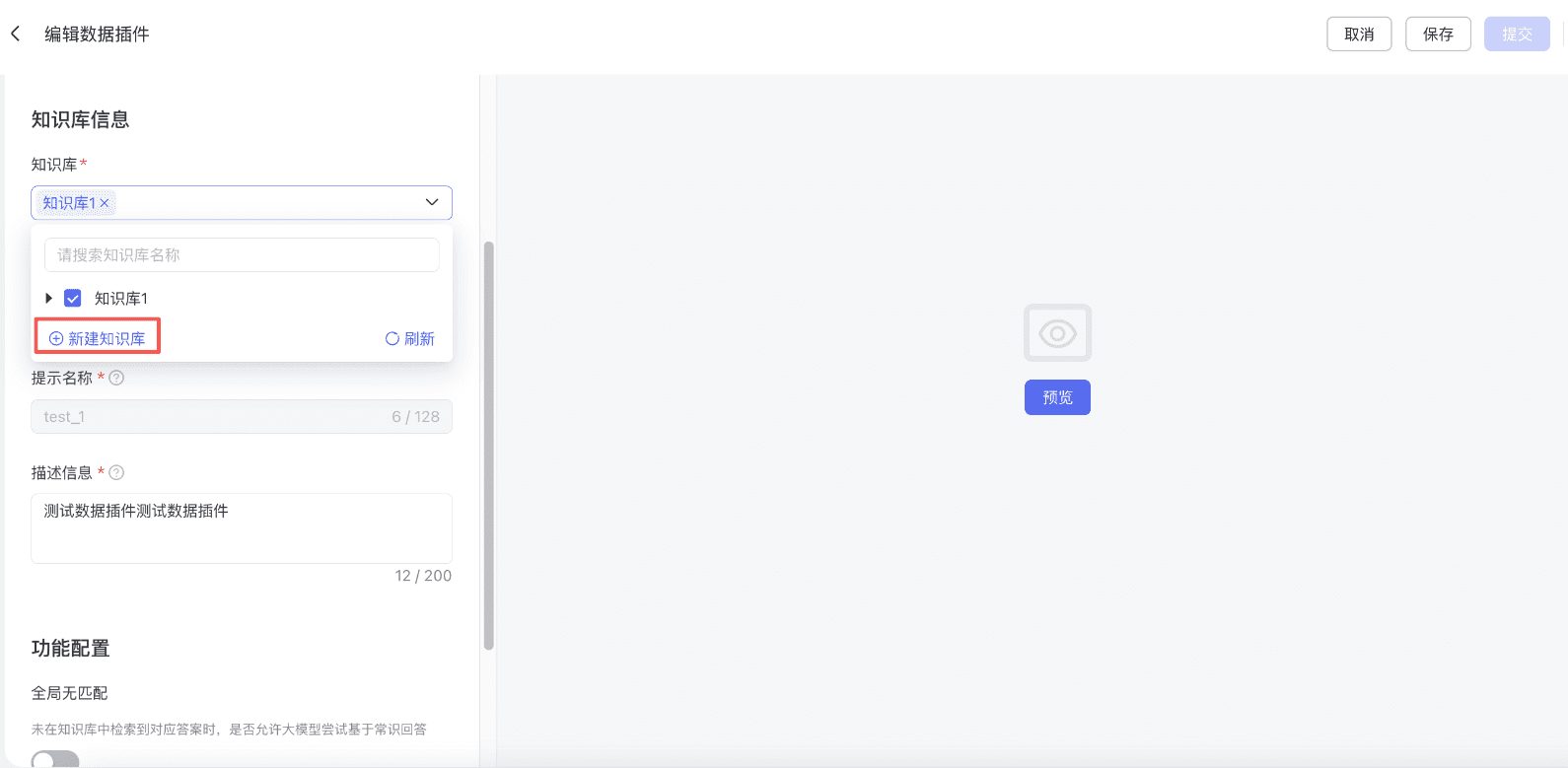Viewport: 1568px width, 768px height.
Task: Click the help icon beside 描述信息
Action: [x=116, y=472]
